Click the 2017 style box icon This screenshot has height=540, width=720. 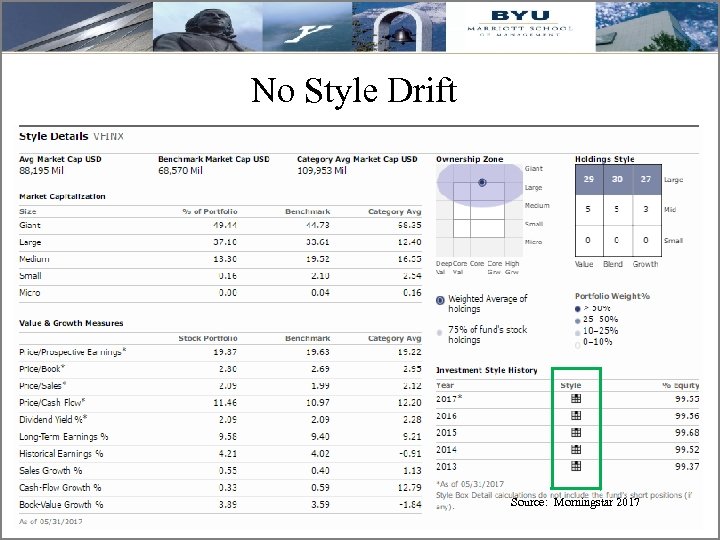(x=576, y=399)
